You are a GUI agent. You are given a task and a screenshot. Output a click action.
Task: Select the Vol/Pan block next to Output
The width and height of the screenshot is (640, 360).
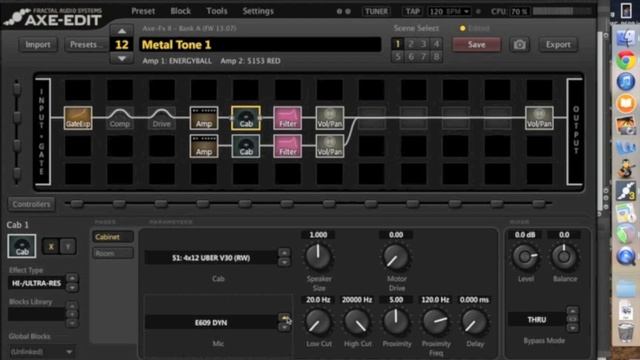click(539, 118)
